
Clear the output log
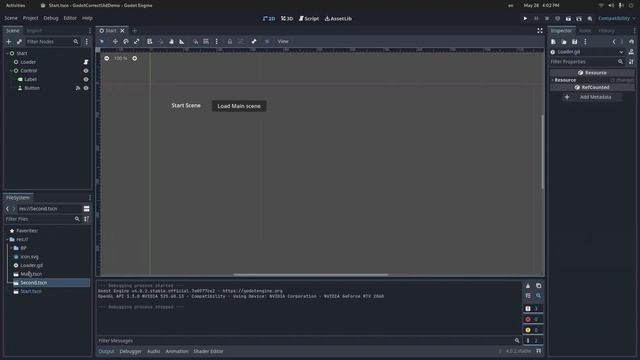pos(528,286)
